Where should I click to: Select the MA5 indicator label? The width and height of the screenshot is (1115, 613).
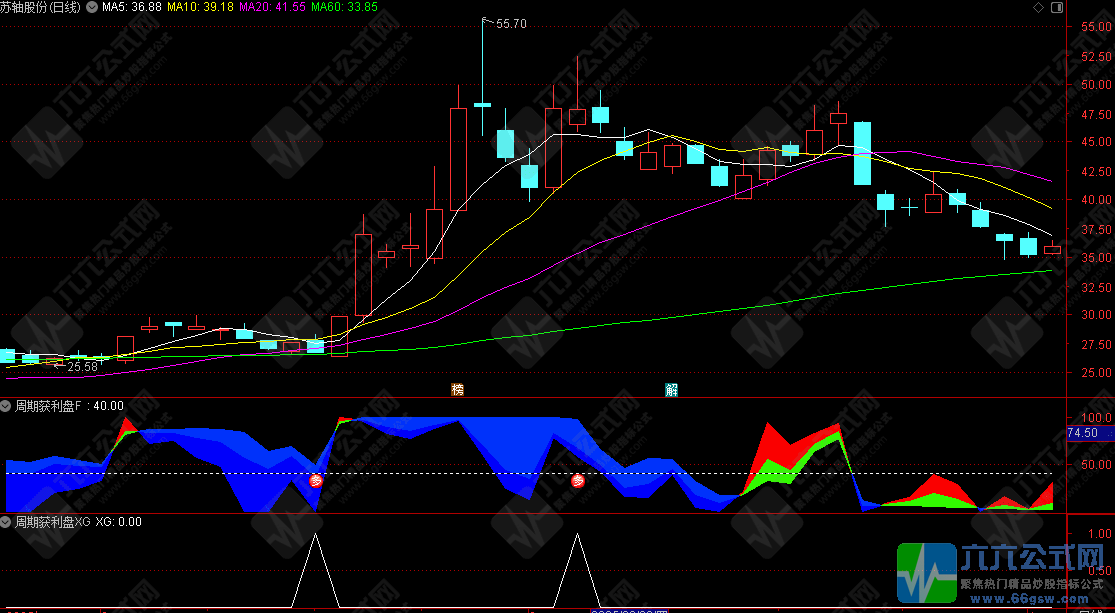[132, 7]
